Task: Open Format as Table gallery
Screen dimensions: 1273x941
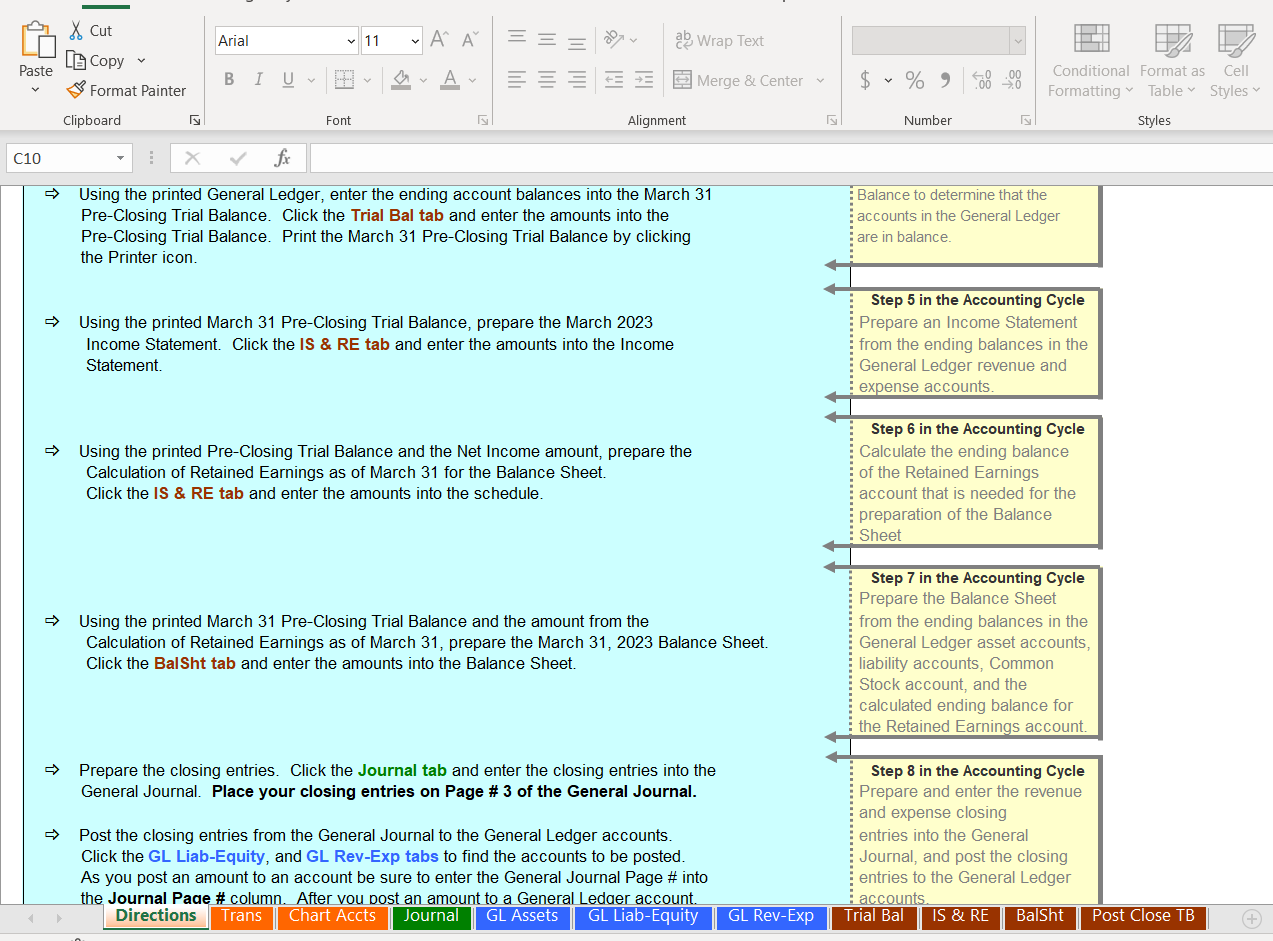Action: click(x=1172, y=61)
